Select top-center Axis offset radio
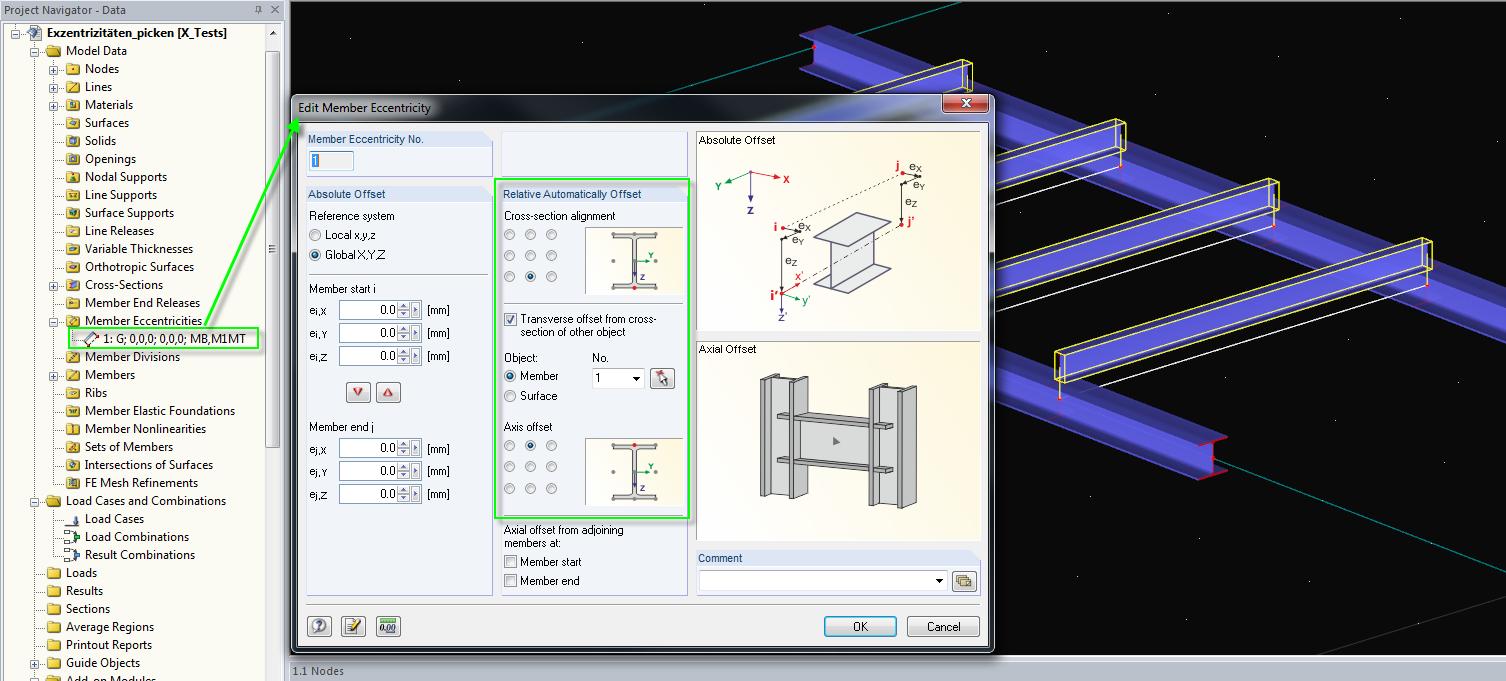 point(531,446)
